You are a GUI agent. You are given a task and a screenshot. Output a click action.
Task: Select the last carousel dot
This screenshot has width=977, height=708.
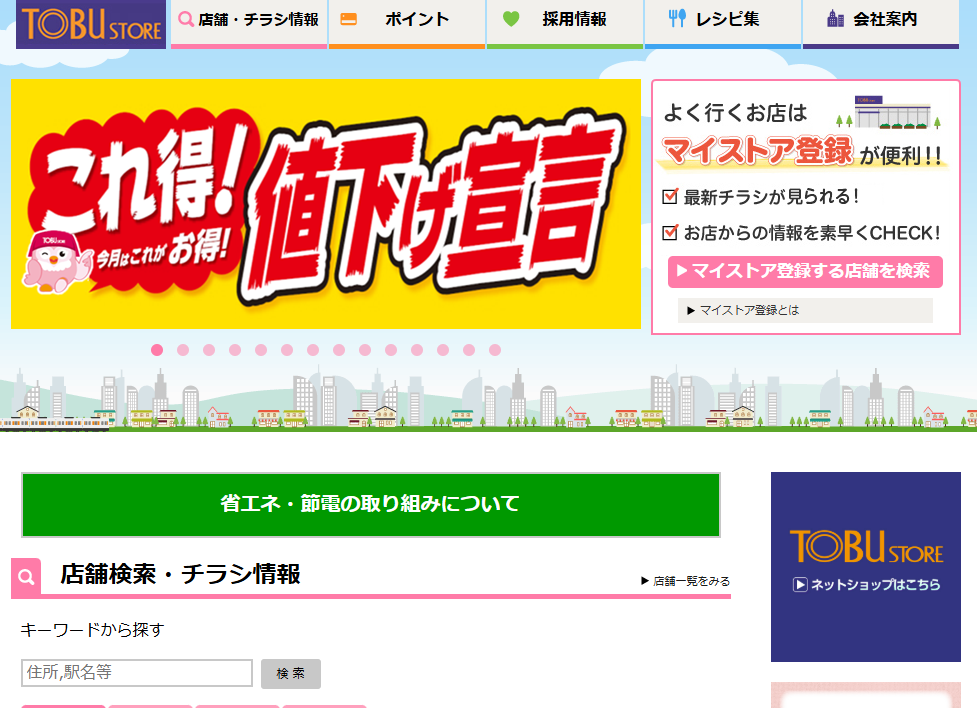point(495,350)
